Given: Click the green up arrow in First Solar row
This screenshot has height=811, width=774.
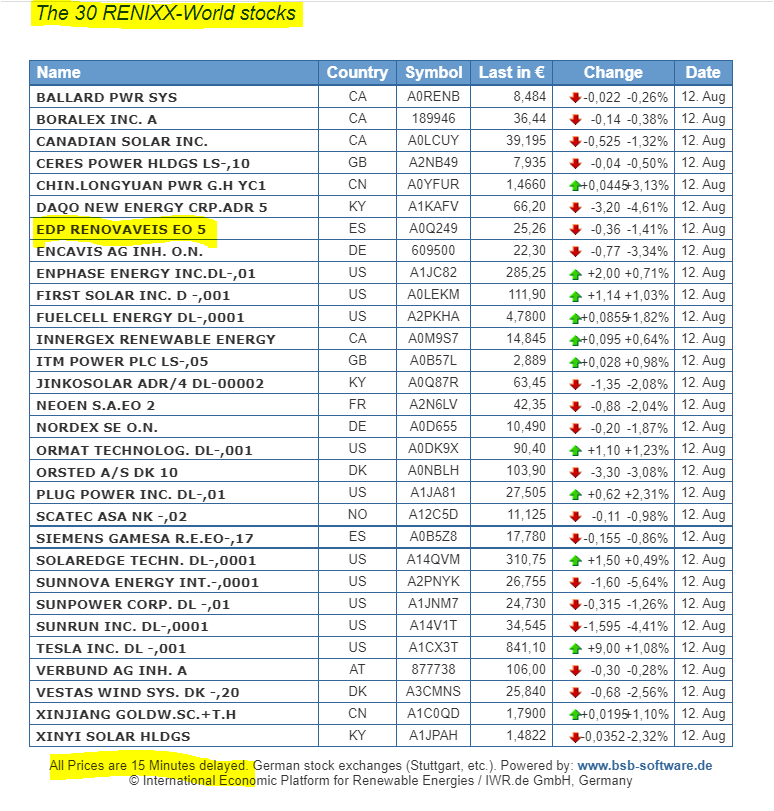Looking at the screenshot, I should tap(575, 295).
